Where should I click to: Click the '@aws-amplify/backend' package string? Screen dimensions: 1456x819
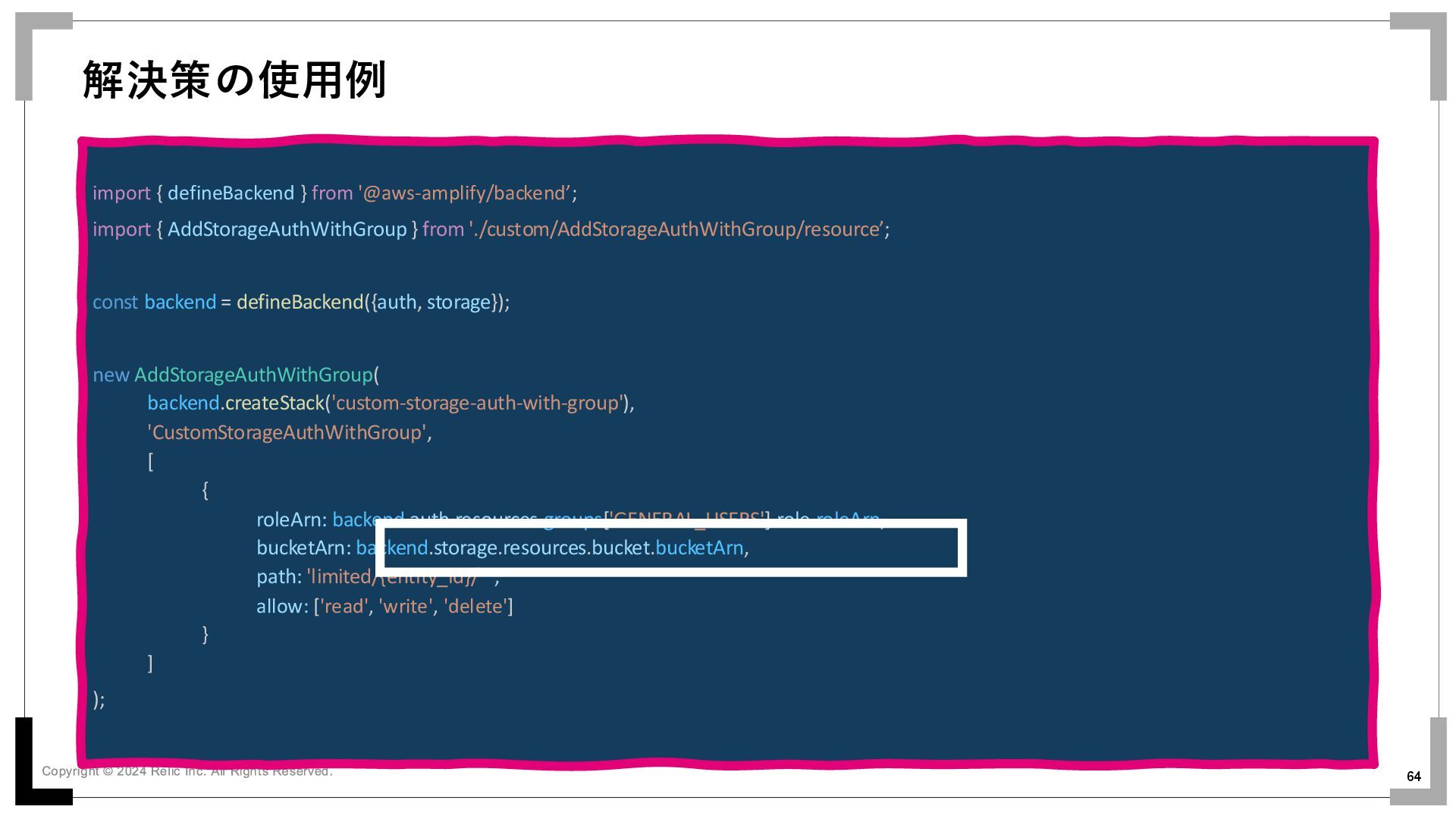click(466, 193)
